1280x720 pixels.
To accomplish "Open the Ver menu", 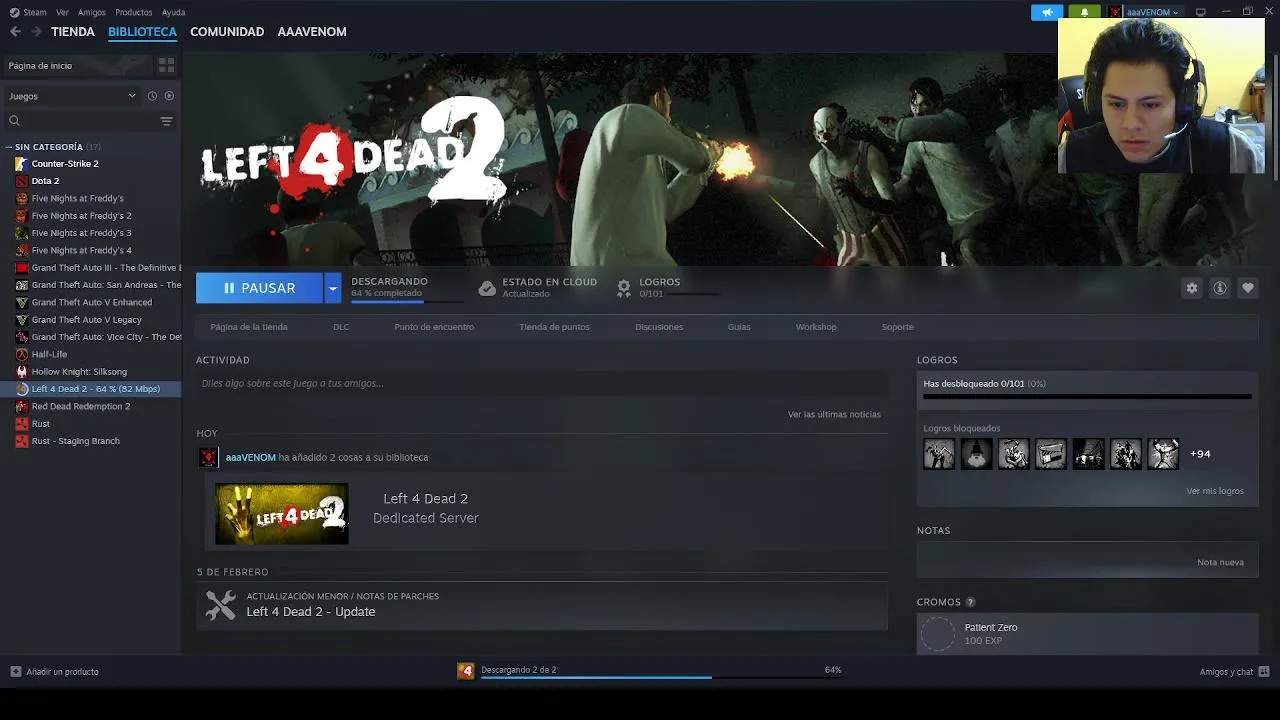I will tap(62, 12).
